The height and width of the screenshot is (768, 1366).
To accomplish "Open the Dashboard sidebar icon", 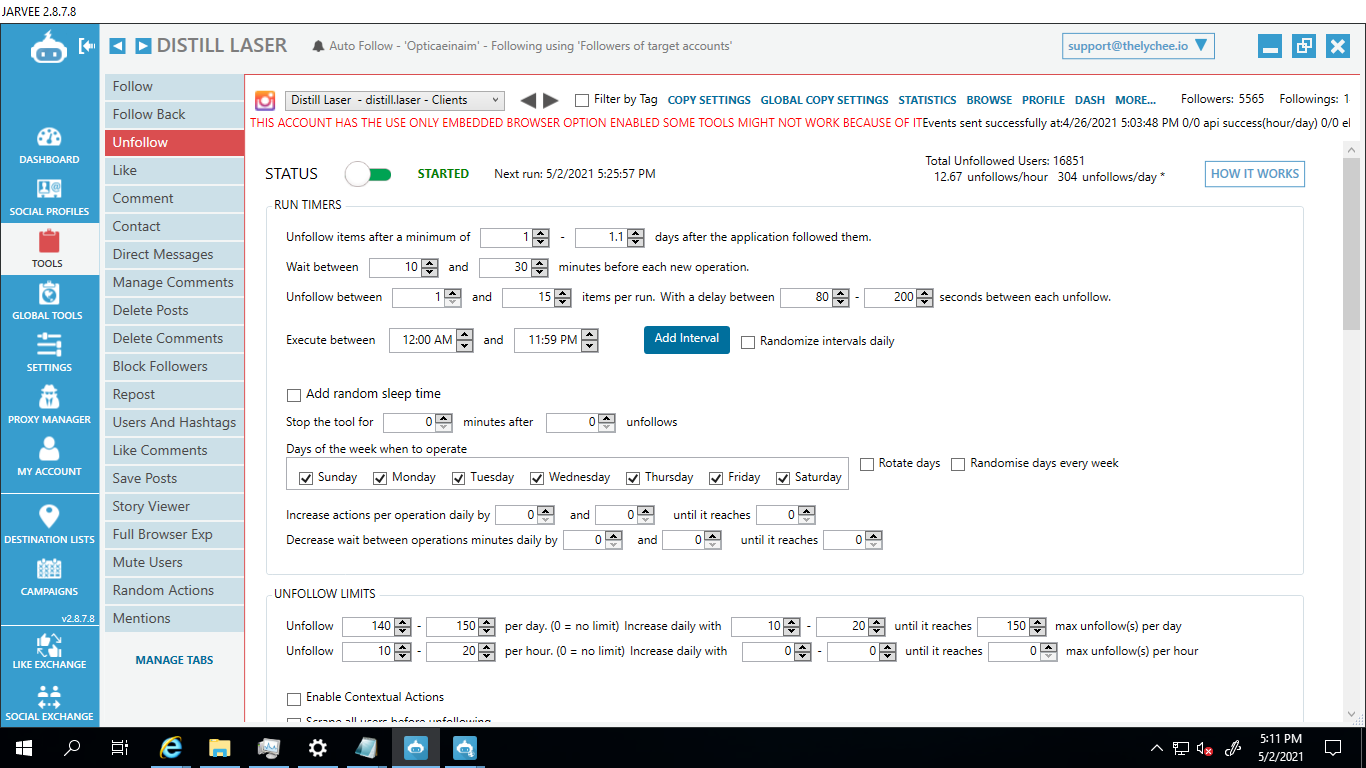I will [x=49, y=146].
